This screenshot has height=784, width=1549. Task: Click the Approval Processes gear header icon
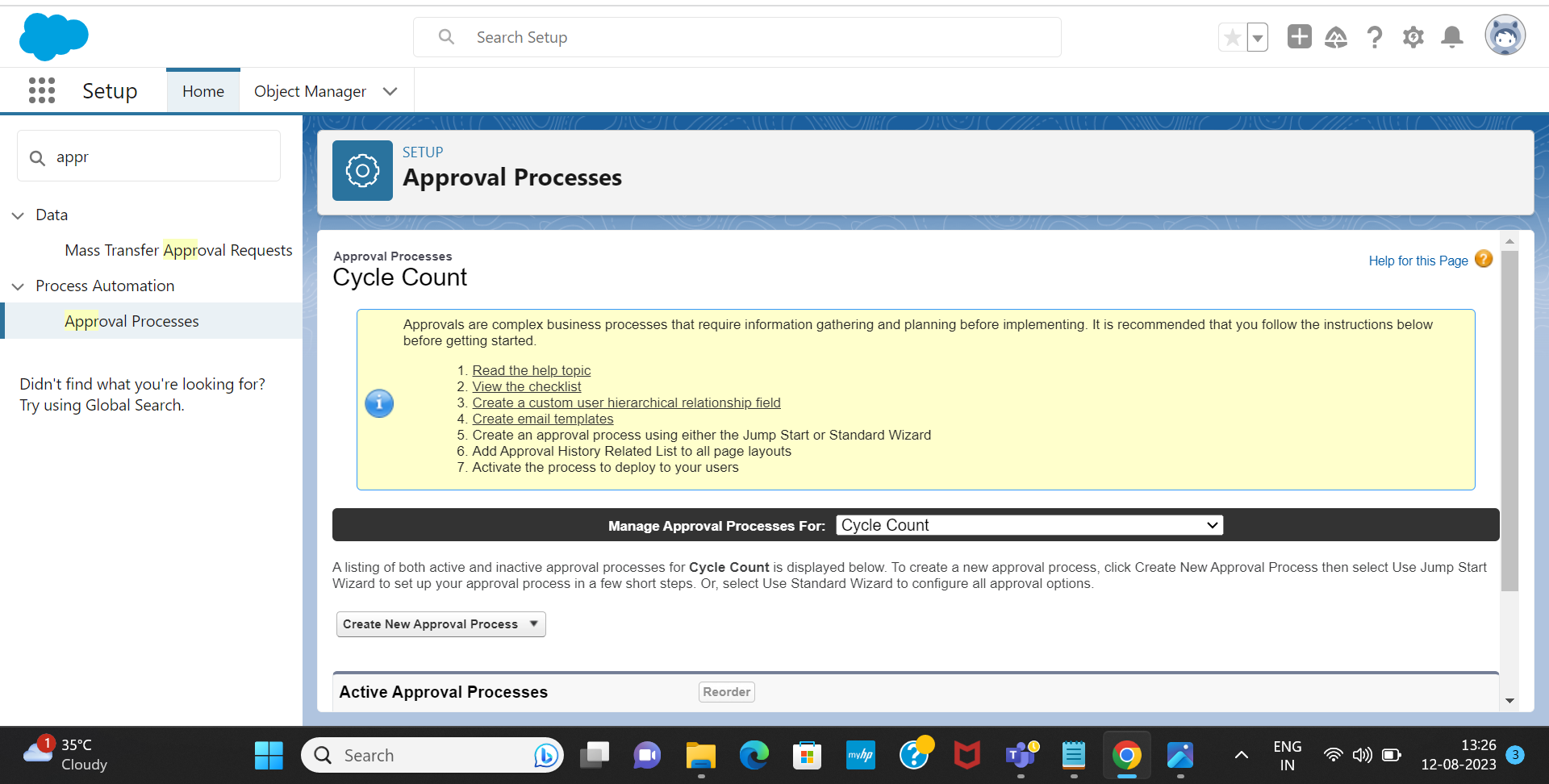362,170
